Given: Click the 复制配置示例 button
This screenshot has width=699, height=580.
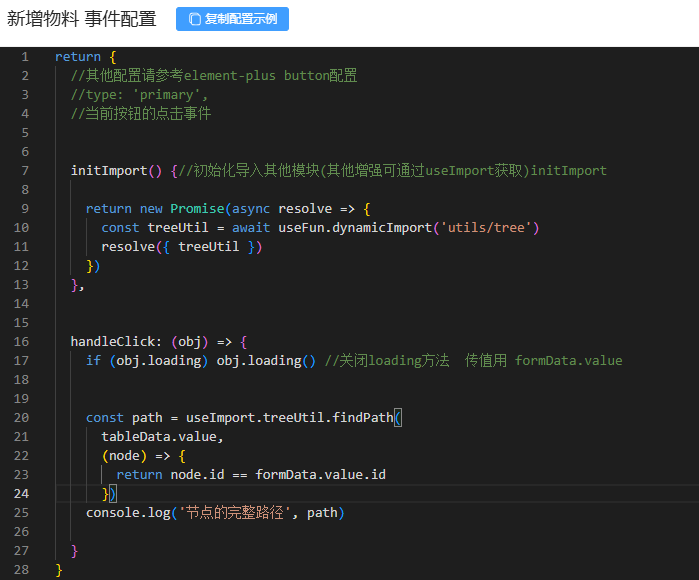Looking at the screenshot, I should (x=232, y=18).
